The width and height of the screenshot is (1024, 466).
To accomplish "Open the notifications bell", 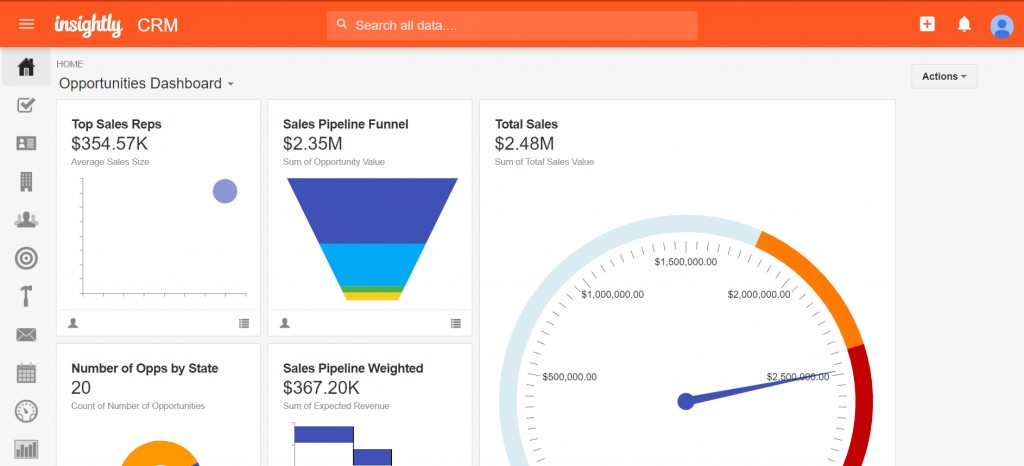I will [964, 24].
